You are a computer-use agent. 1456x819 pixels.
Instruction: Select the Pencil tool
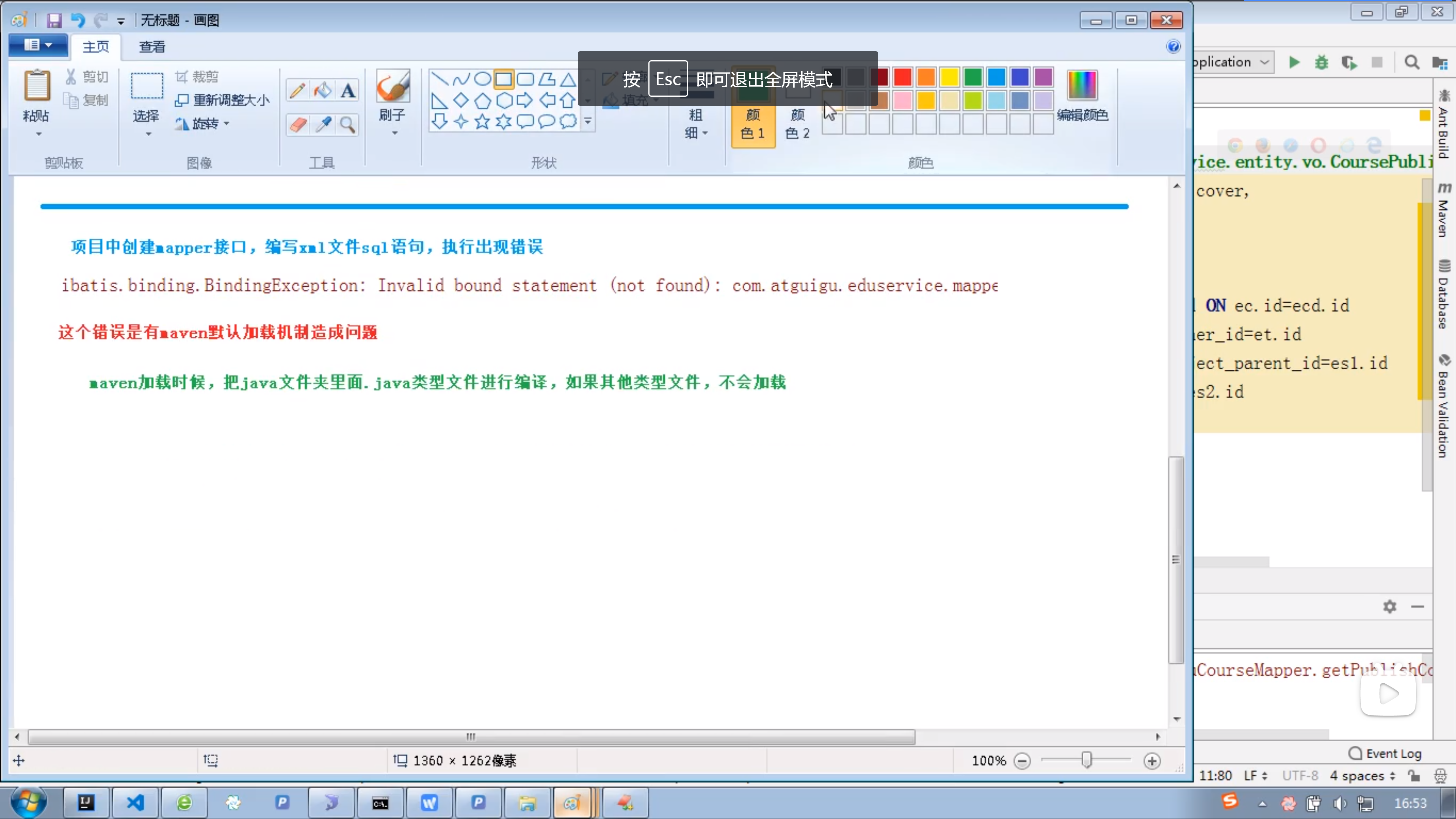(298, 91)
